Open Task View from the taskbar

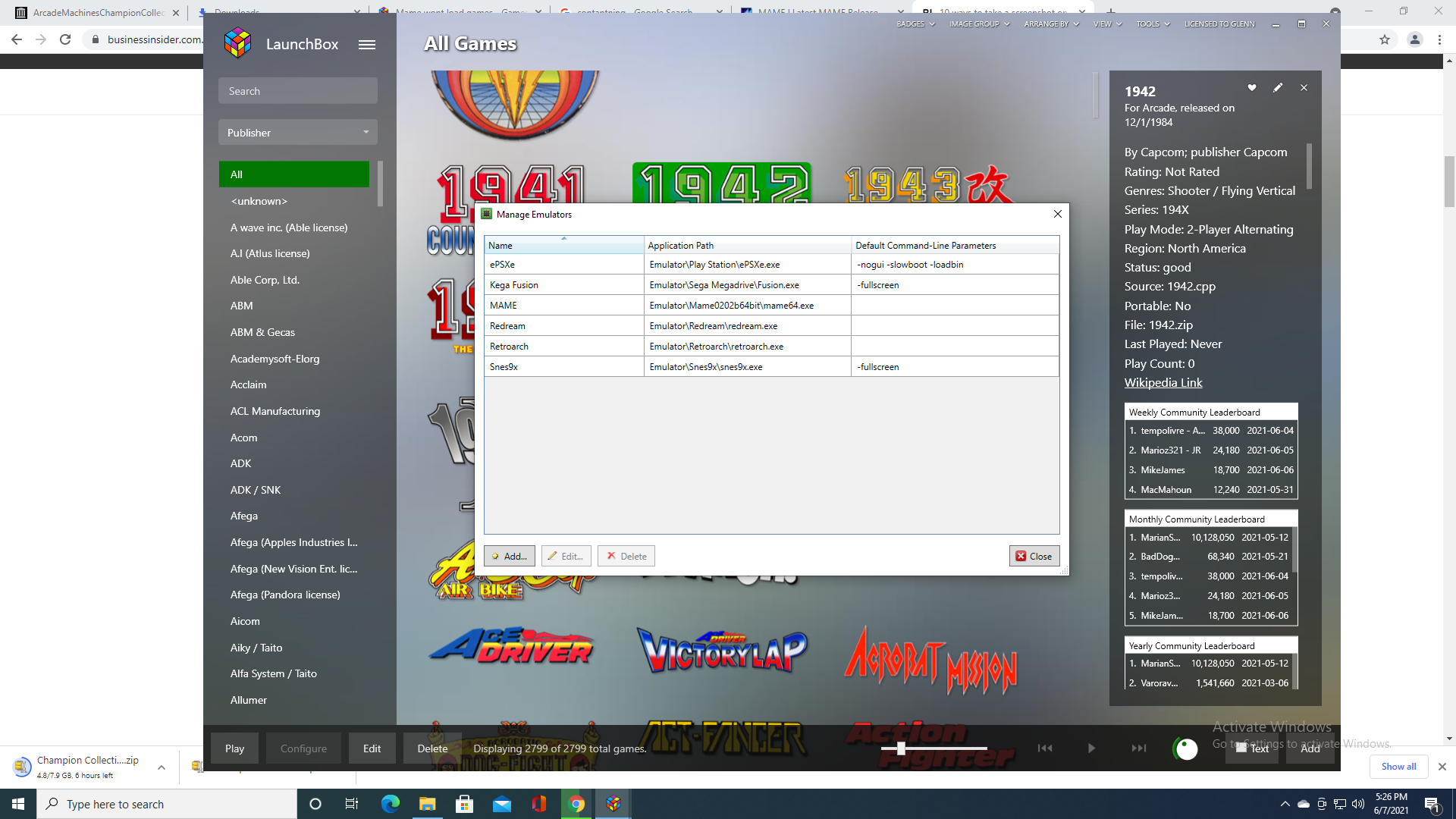(351, 804)
